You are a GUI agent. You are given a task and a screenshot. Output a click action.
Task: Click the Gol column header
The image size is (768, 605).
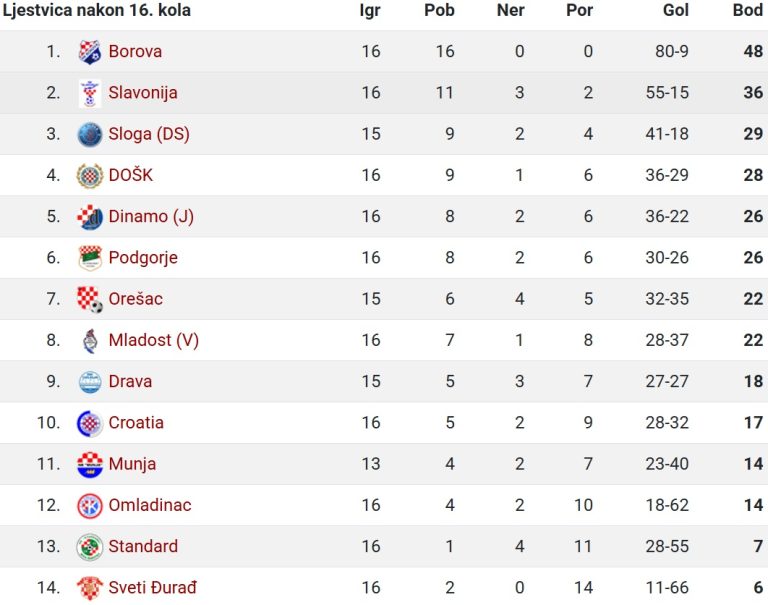tap(675, 10)
